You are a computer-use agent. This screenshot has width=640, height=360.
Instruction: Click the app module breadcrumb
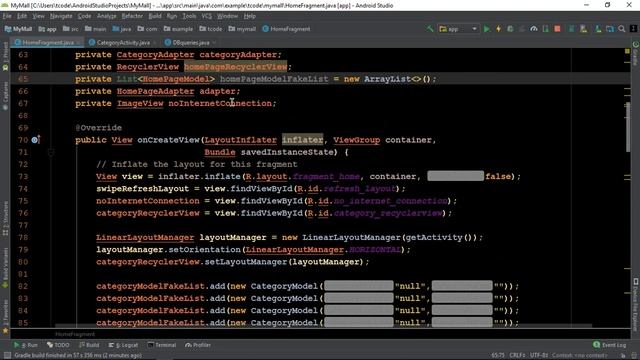47,29
